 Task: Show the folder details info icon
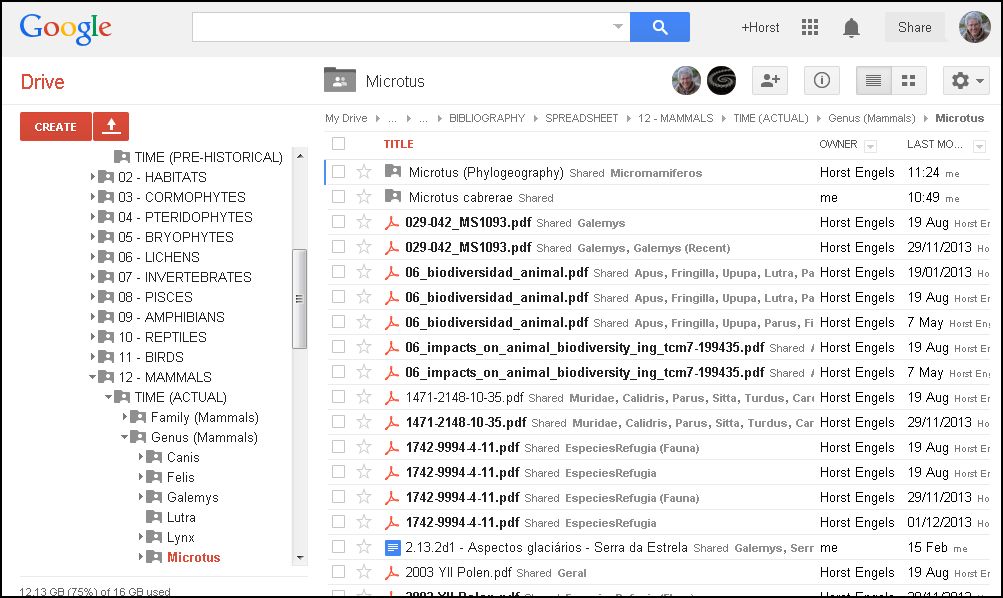[x=821, y=81]
